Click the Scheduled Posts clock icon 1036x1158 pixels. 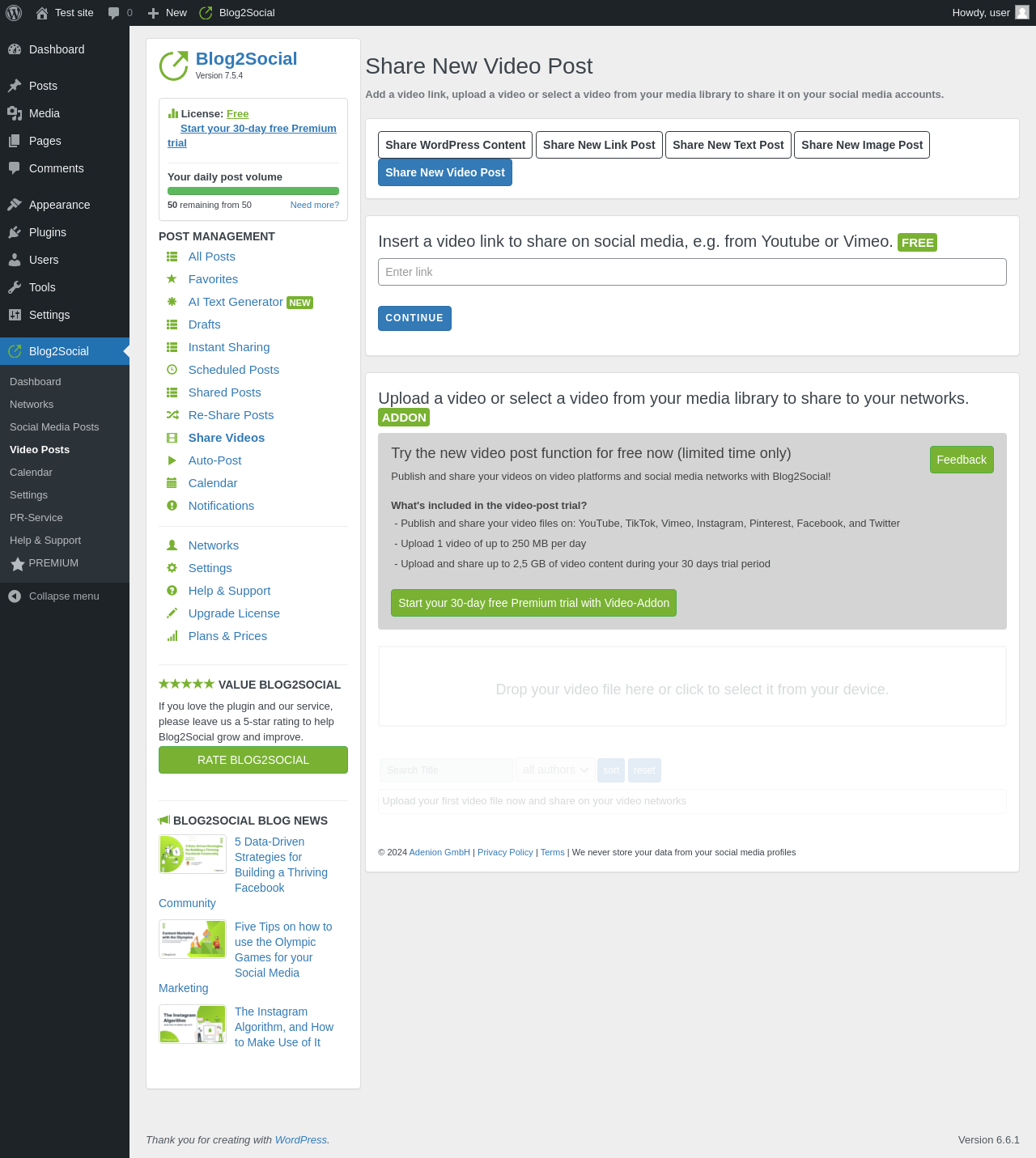pos(172,370)
